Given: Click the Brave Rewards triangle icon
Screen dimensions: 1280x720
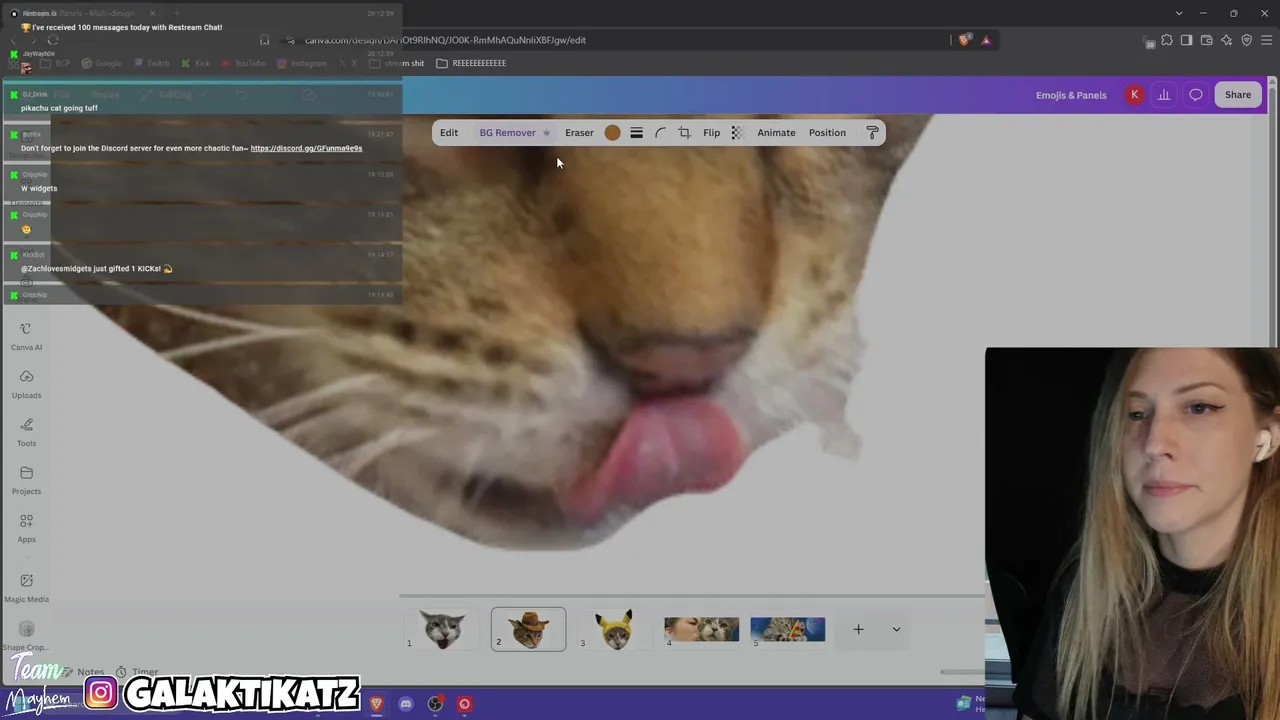Looking at the screenshot, I should [986, 40].
